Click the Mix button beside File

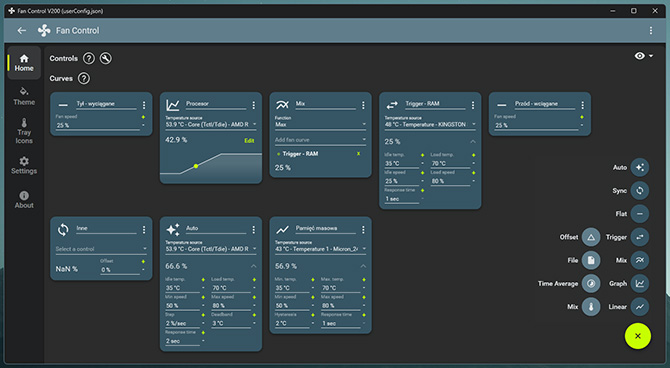point(640,260)
